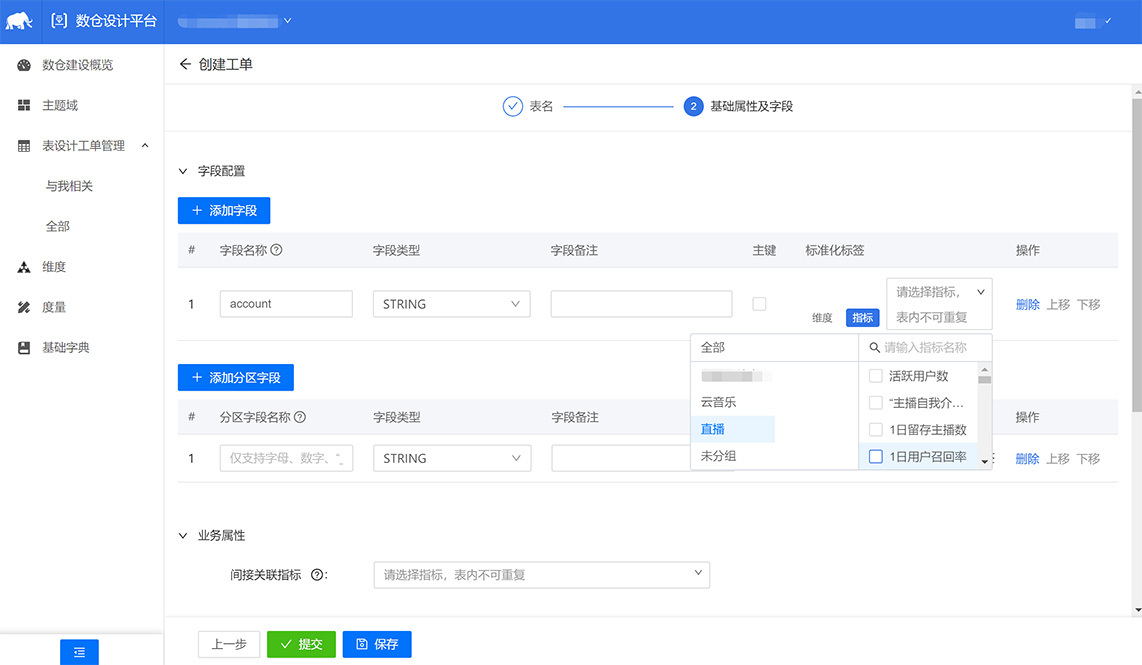The image size is (1142, 665).
Task: Submit the form with 提交 button
Action: pos(301,644)
